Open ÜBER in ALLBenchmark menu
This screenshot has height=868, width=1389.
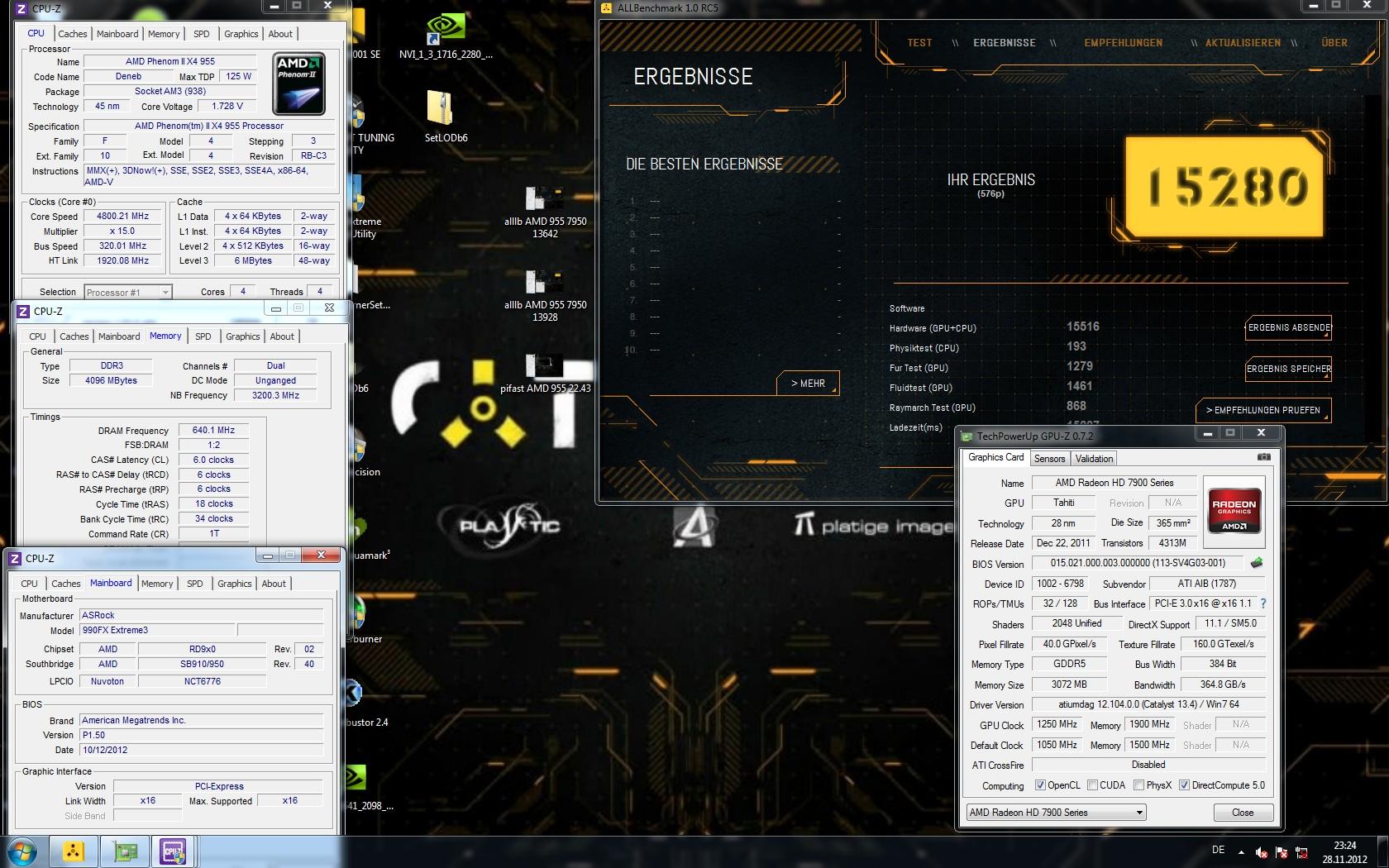pyautogui.click(x=1334, y=43)
